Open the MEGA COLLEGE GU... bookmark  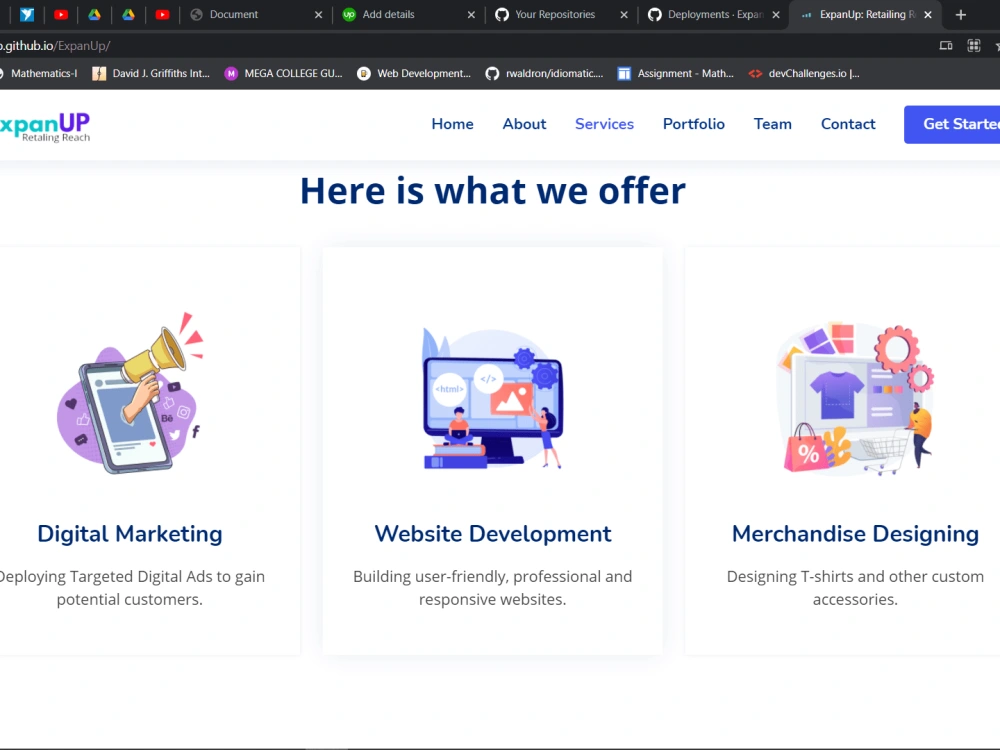tap(284, 73)
